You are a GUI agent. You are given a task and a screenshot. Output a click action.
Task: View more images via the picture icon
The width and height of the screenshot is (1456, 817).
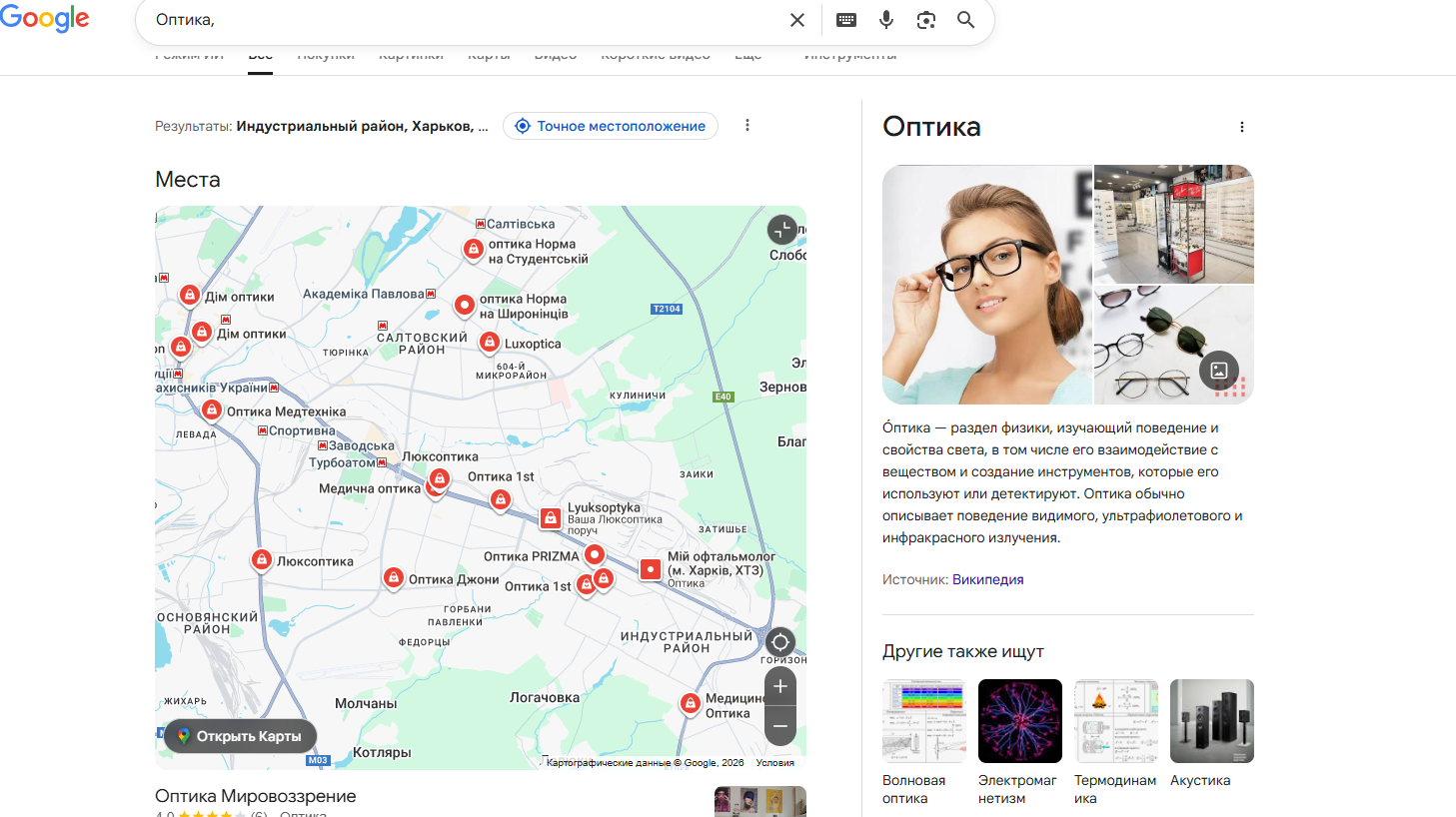tap(1219, 371)
